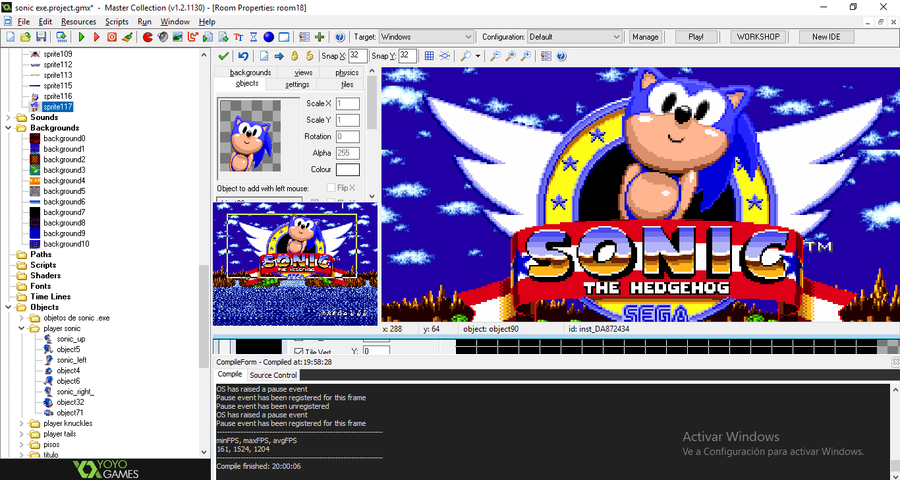Create a room with the blue frame icon

(284, 37)
